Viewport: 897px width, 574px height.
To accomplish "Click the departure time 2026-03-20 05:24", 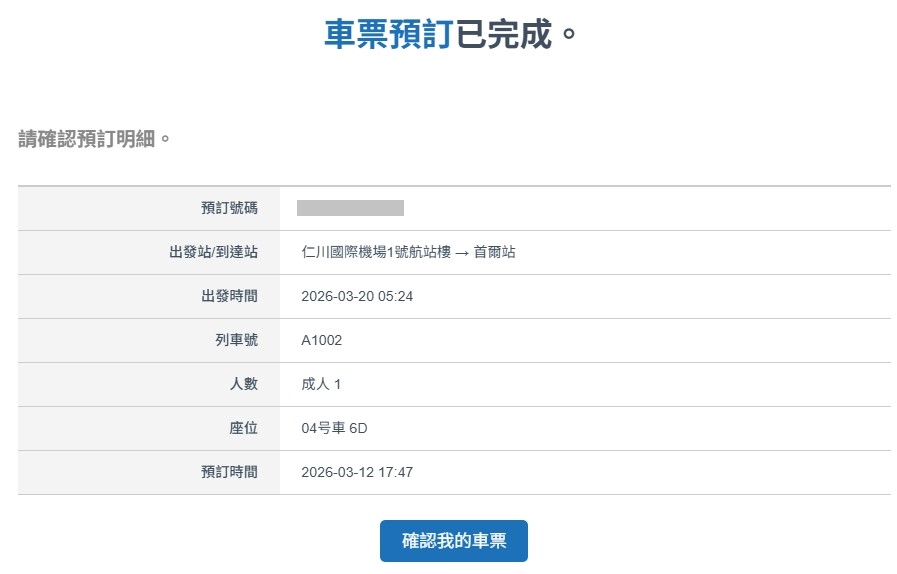I will coord(357,296).
